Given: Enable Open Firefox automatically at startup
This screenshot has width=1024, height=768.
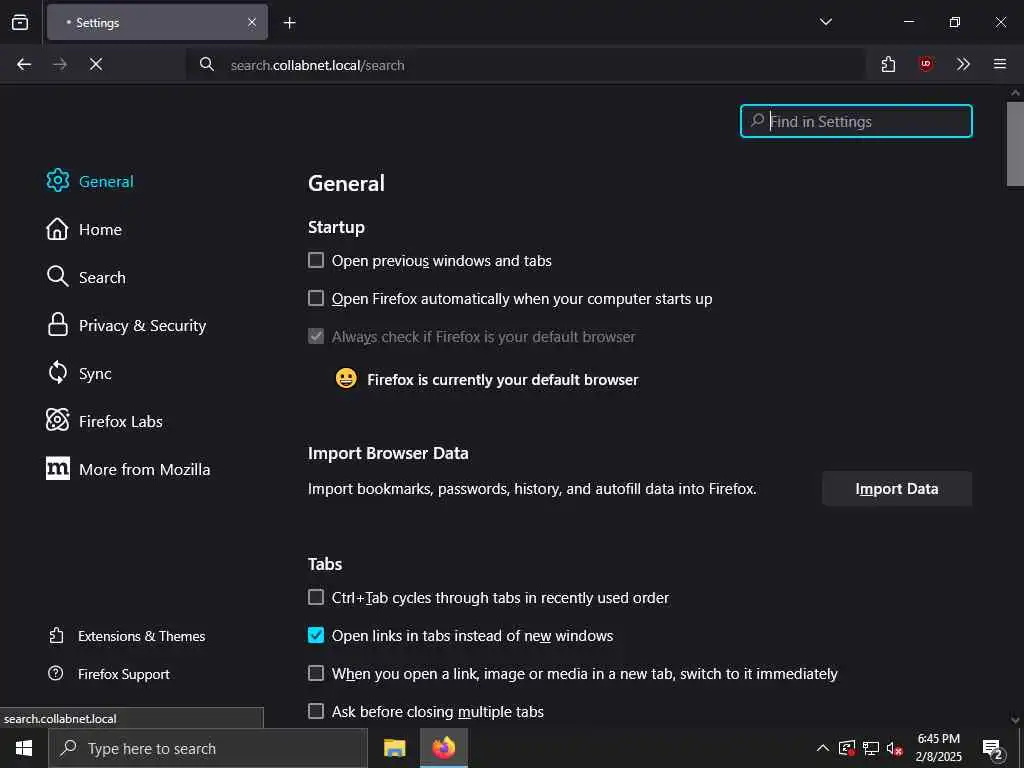Looking at the screenshot, I should 315,298.
